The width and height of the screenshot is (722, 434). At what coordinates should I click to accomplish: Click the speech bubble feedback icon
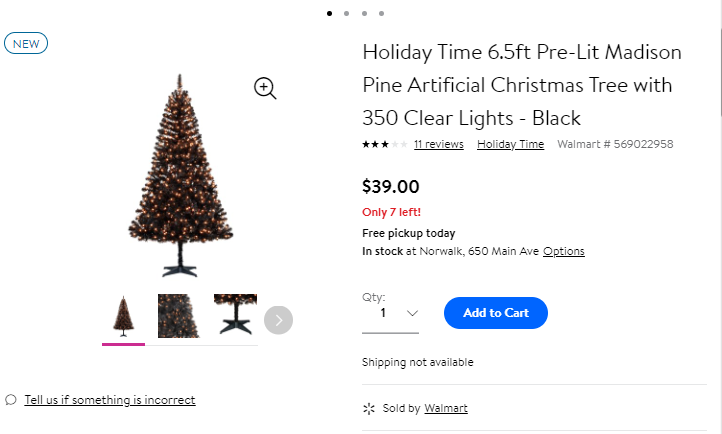11,400
